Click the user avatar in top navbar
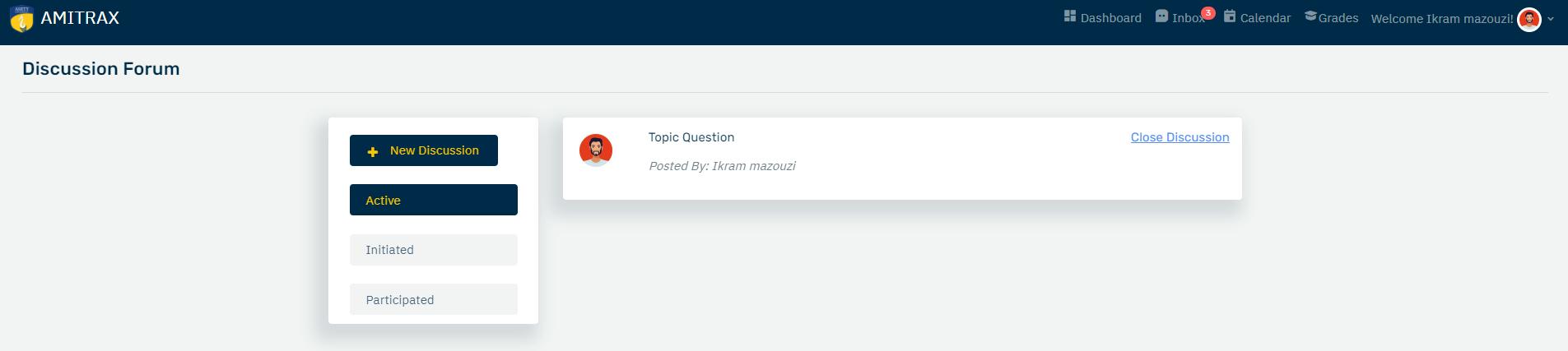This screenshot has width=1568, height=351. point(1528,19)
